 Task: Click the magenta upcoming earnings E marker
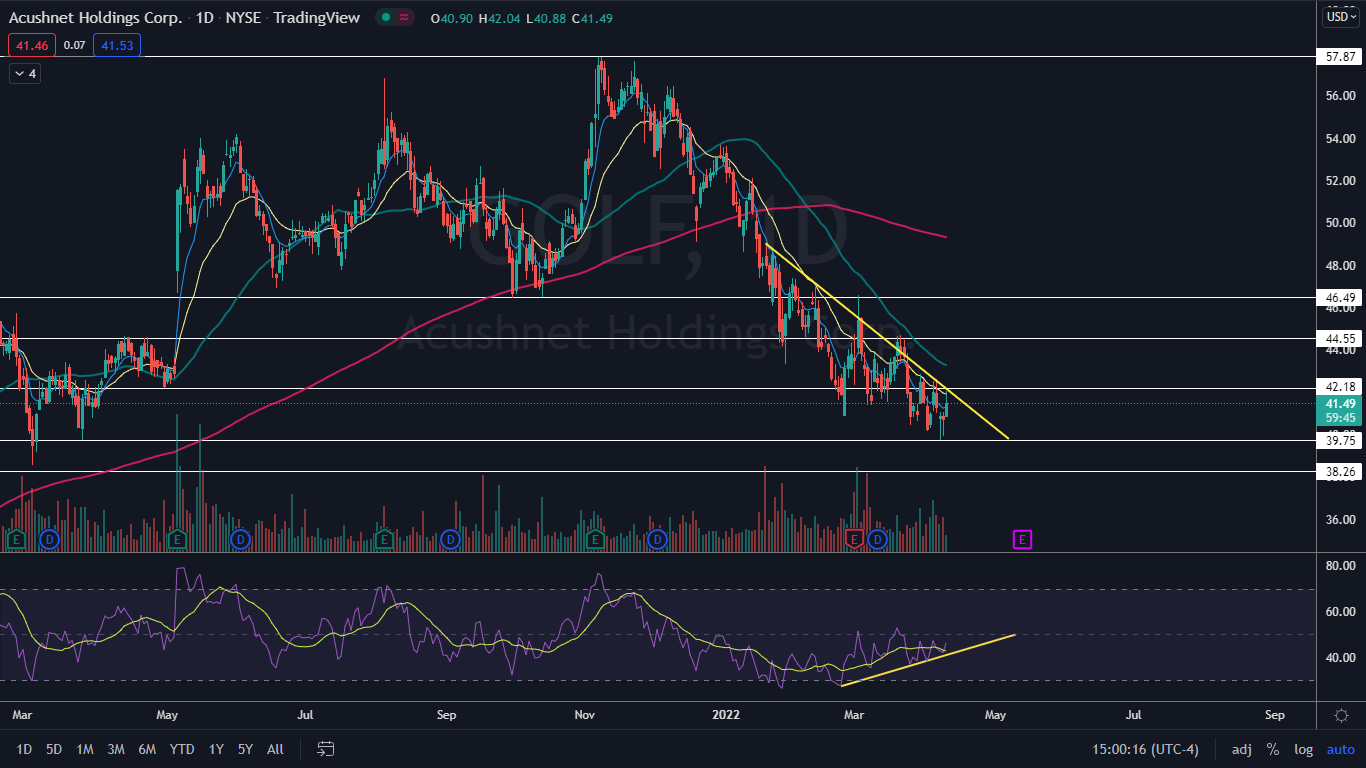coord(1022,540)
